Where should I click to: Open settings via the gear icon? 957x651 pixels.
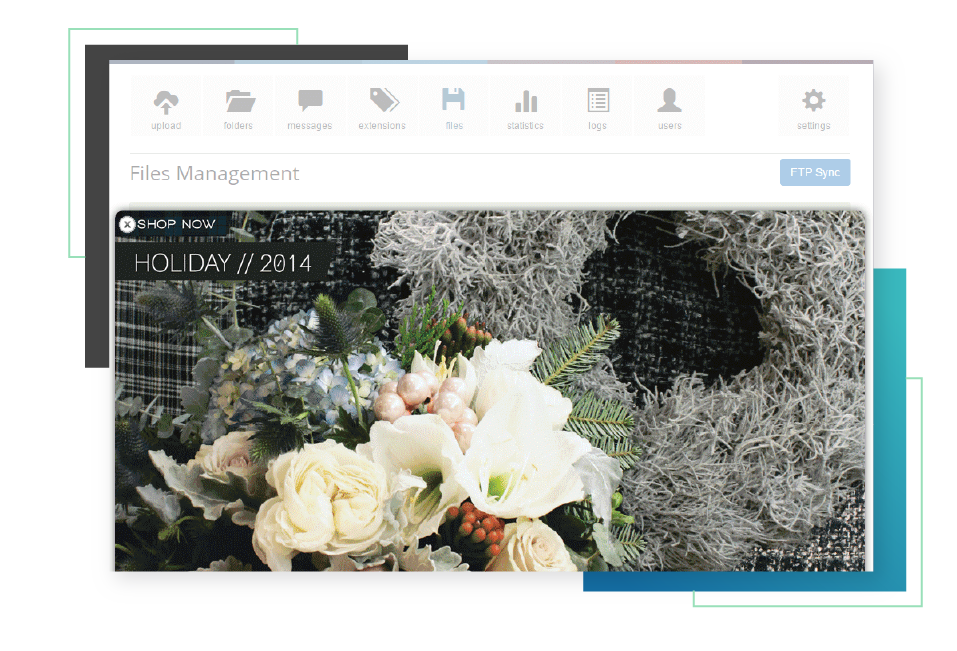click(814, 102)
